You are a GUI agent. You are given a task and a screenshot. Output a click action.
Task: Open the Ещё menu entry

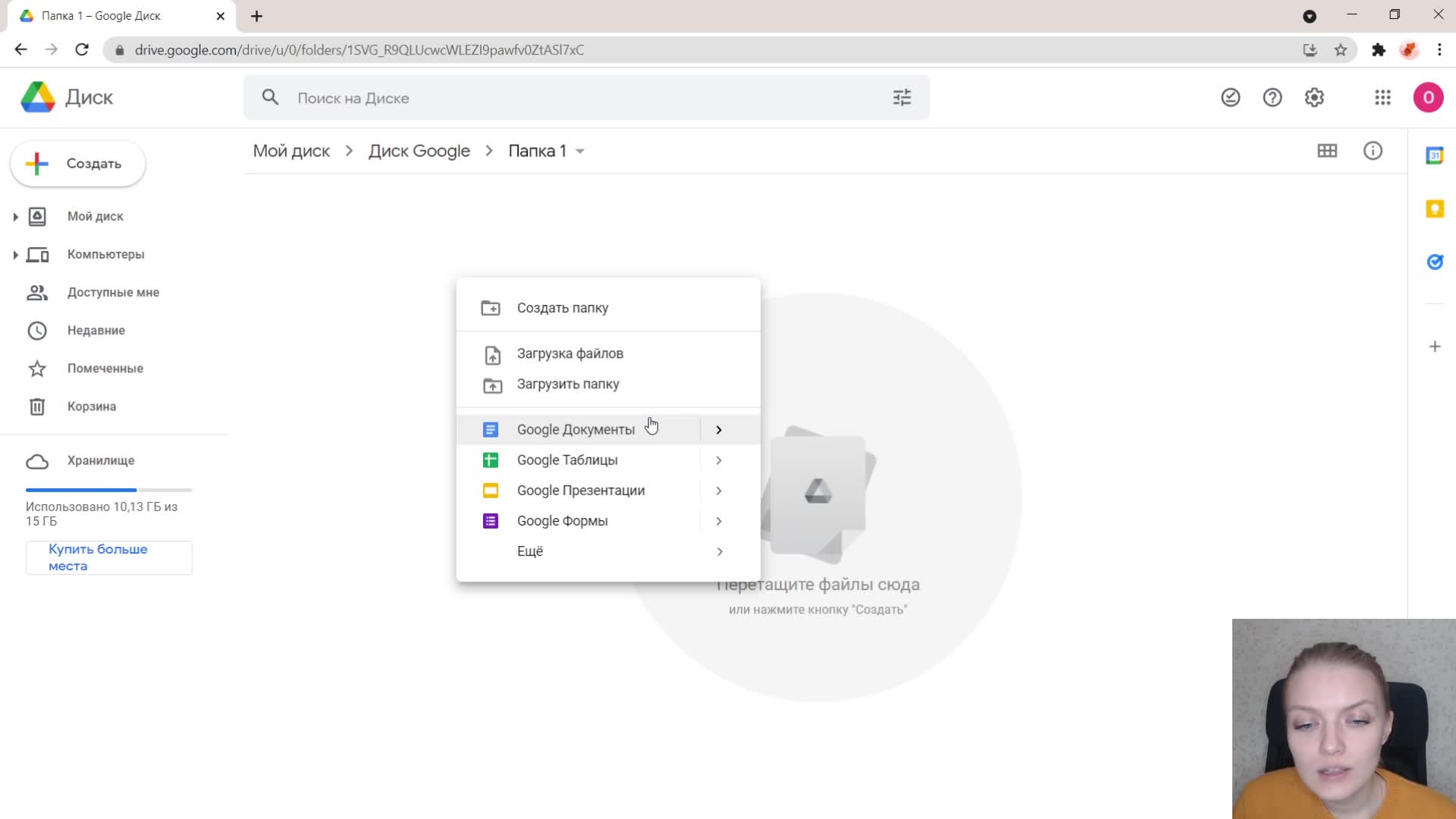608,551
